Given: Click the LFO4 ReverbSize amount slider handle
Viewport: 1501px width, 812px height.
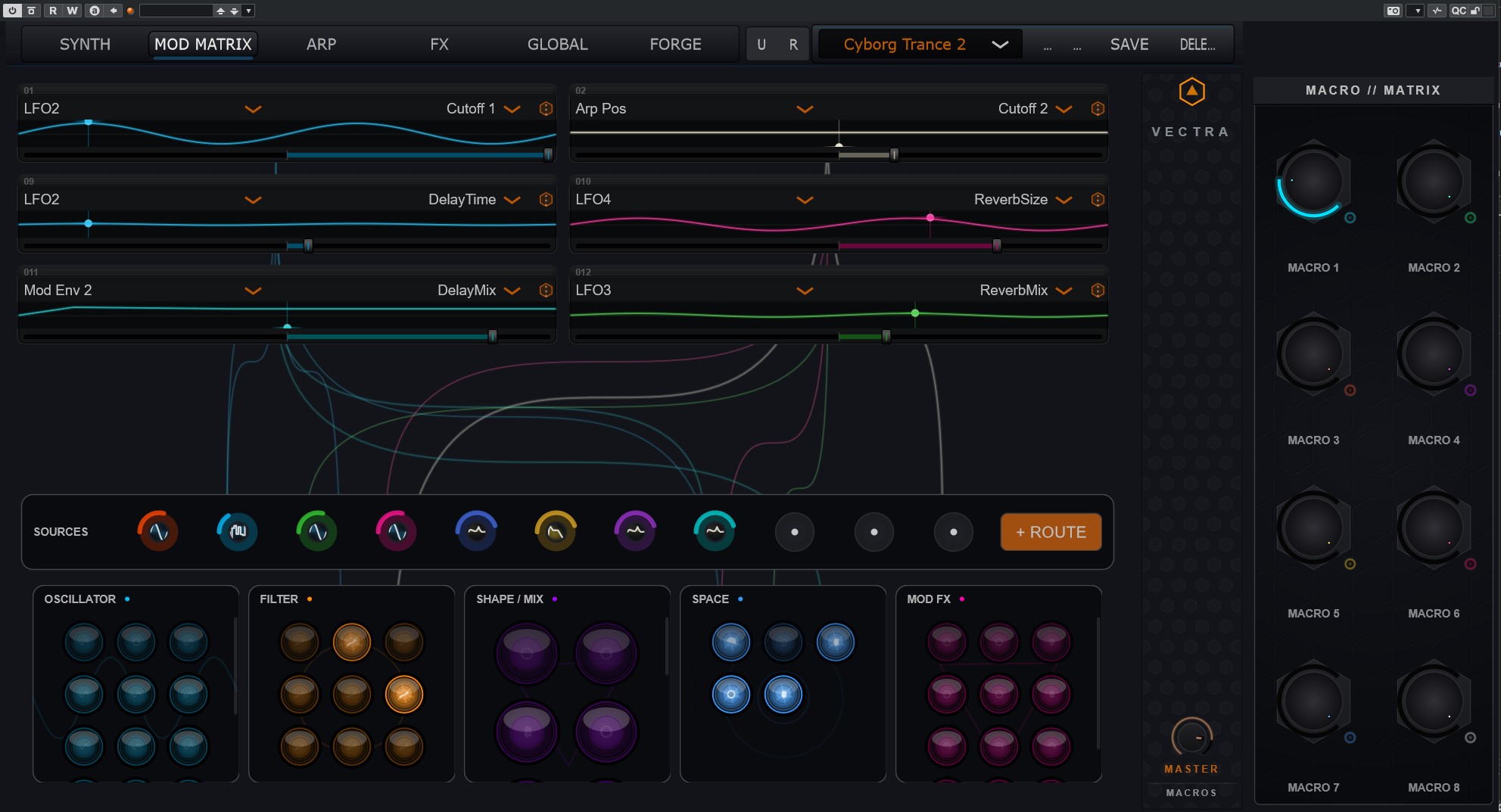Looking at the screenshot, I should point(997,245).
